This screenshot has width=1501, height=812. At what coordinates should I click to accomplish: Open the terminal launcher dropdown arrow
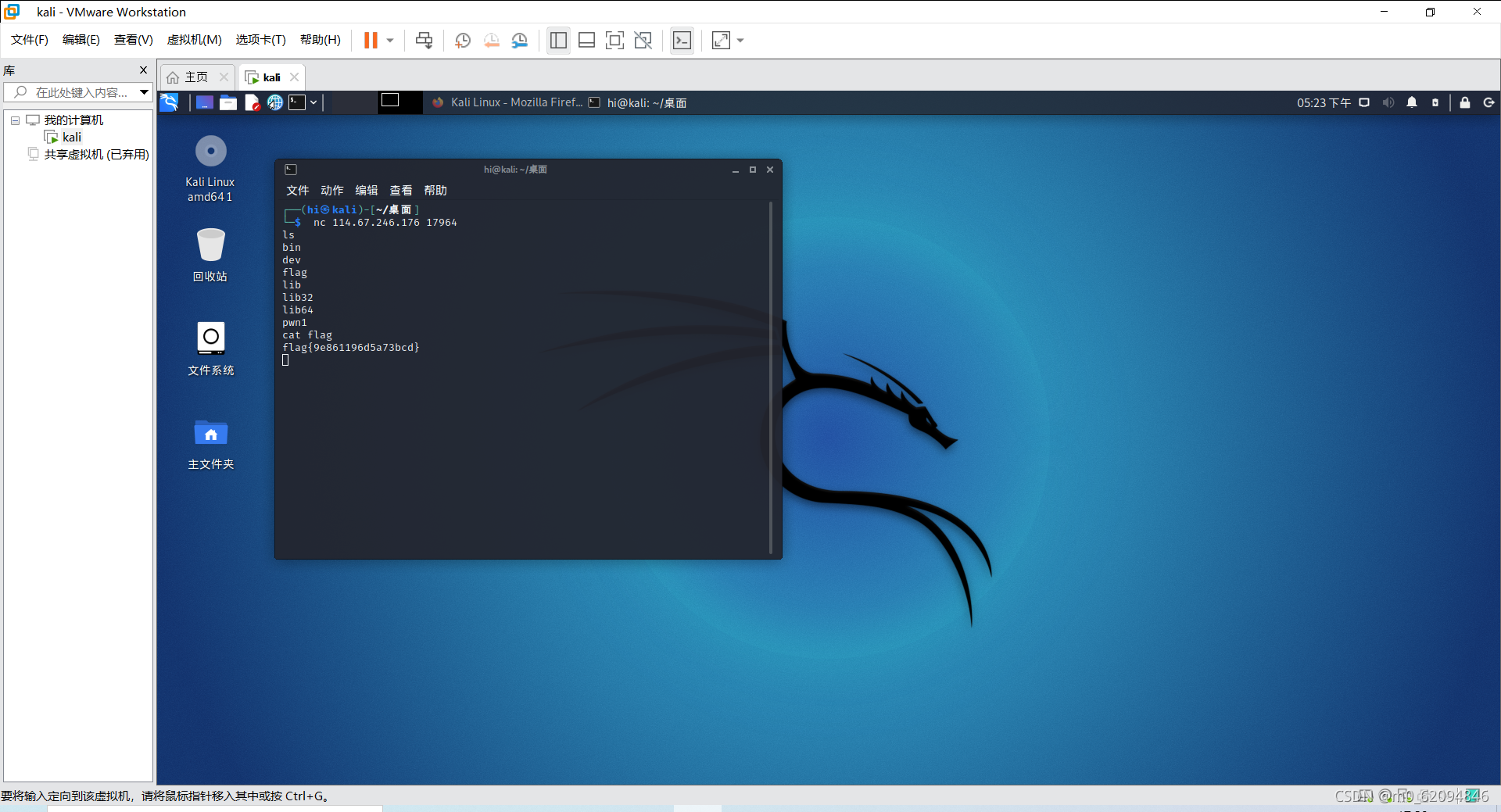pyautogui.click(x=313, y=102)
